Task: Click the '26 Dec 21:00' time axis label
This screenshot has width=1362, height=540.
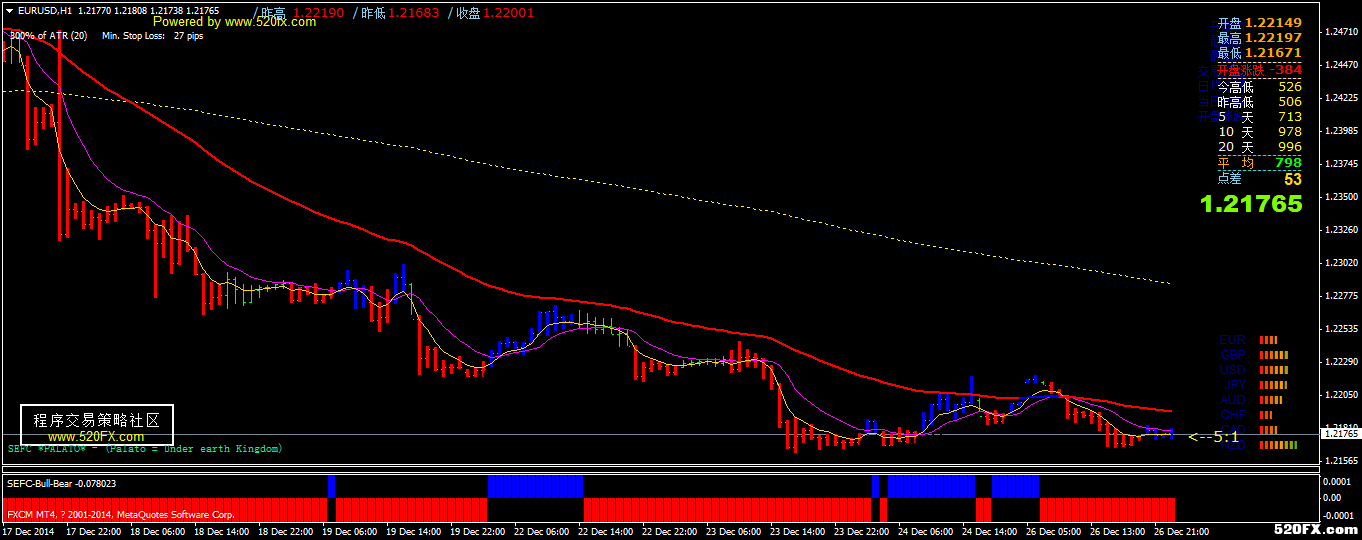Action: [x=1181, y=532]
